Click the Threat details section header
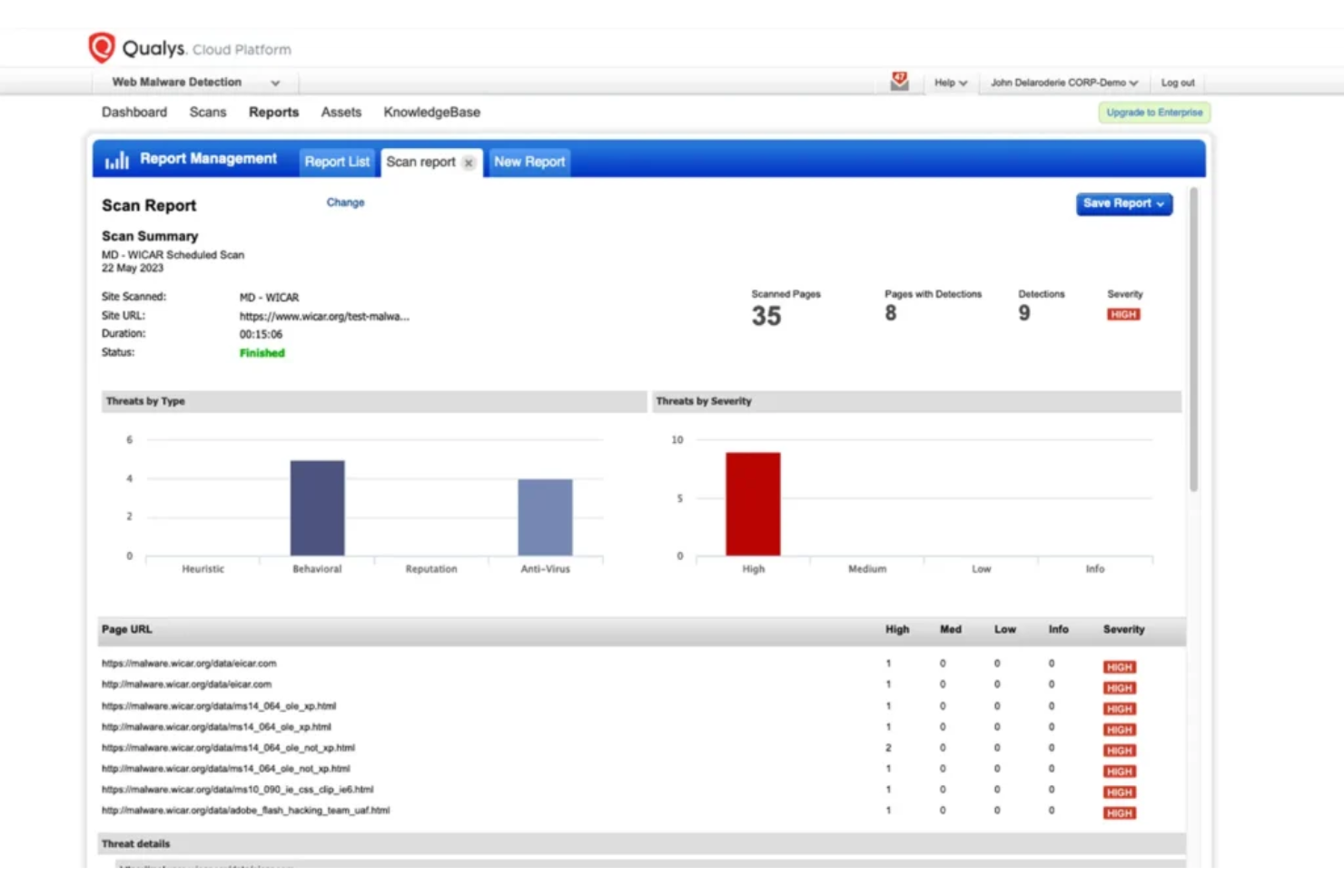The height and width of the screenshot is (896, 1344). point(642,843)
